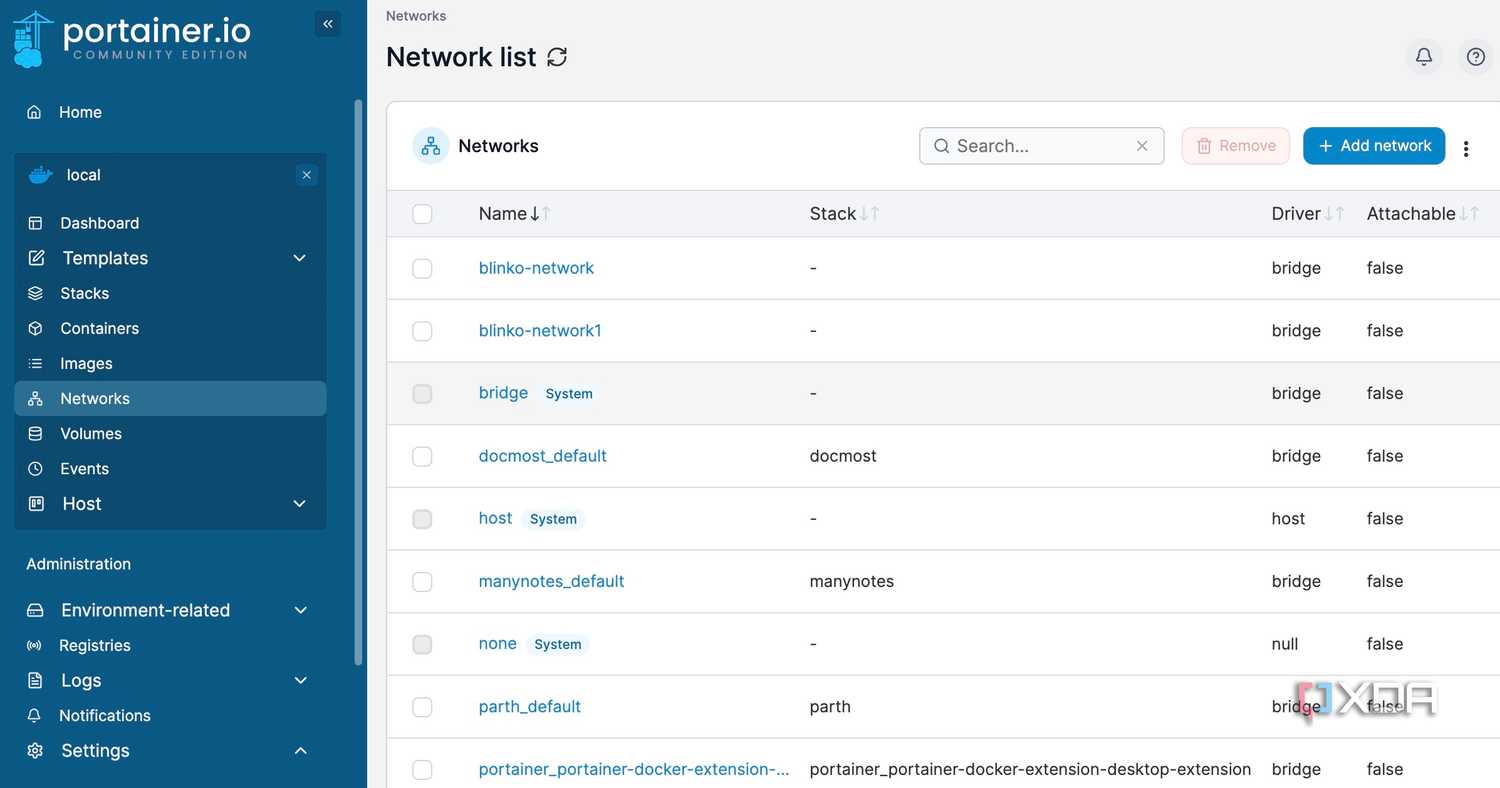Click the Images list icon
Viewport: 1500px width, 788px height.
tap(36, 363)
